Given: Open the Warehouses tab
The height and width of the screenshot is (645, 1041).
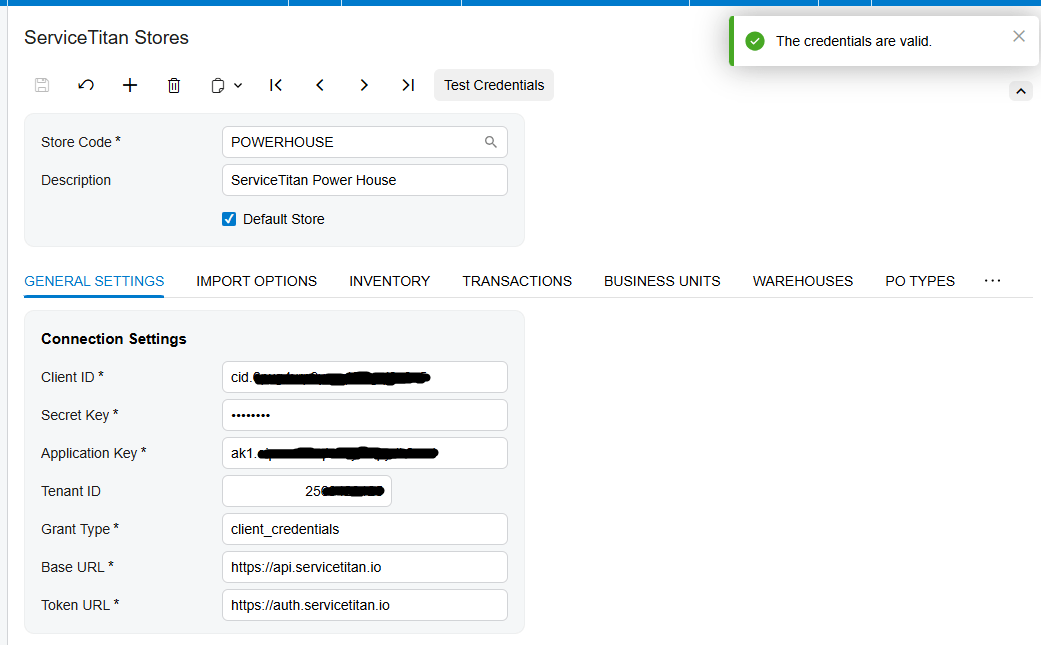Looking at the screenshot, I should (803, 281).
